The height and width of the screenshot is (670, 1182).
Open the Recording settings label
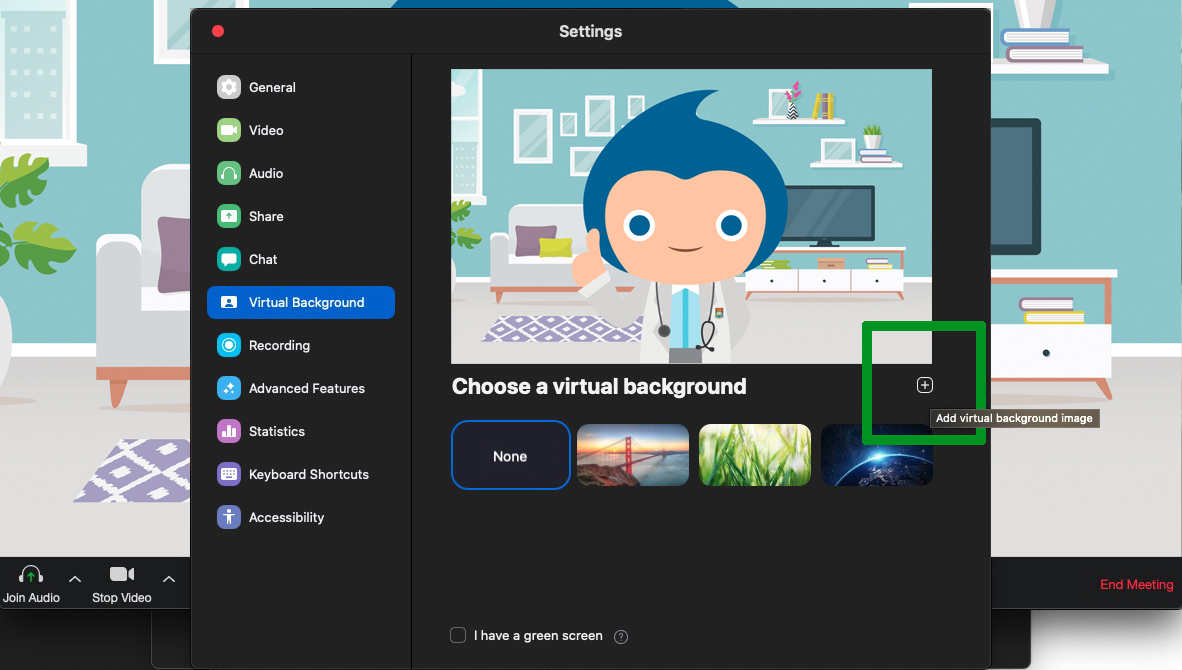click(x=280, y=345)
